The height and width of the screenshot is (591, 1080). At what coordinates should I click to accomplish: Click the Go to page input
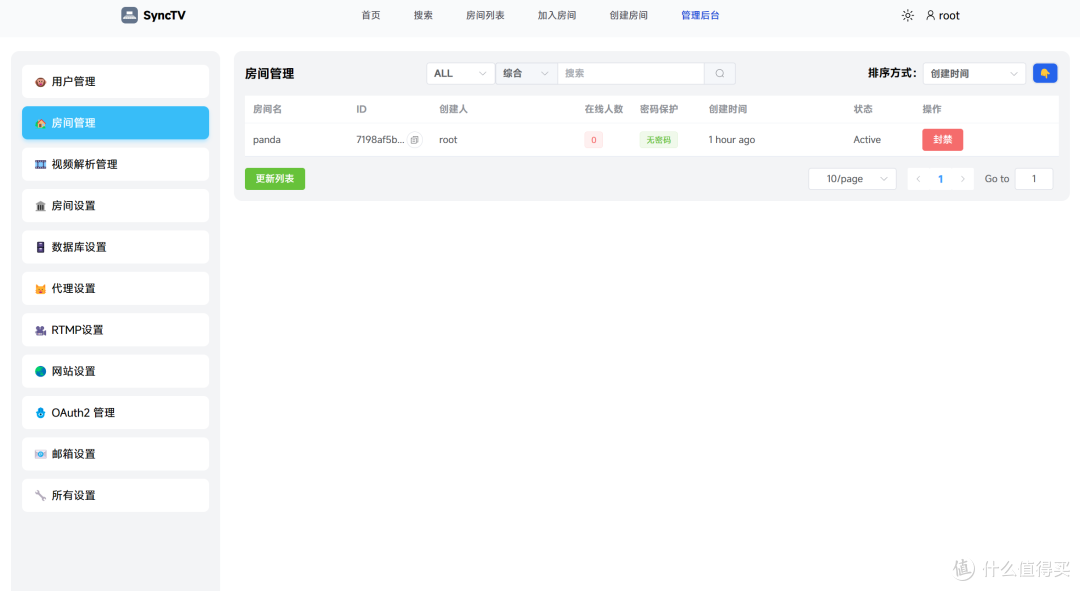click(1034, 179)
